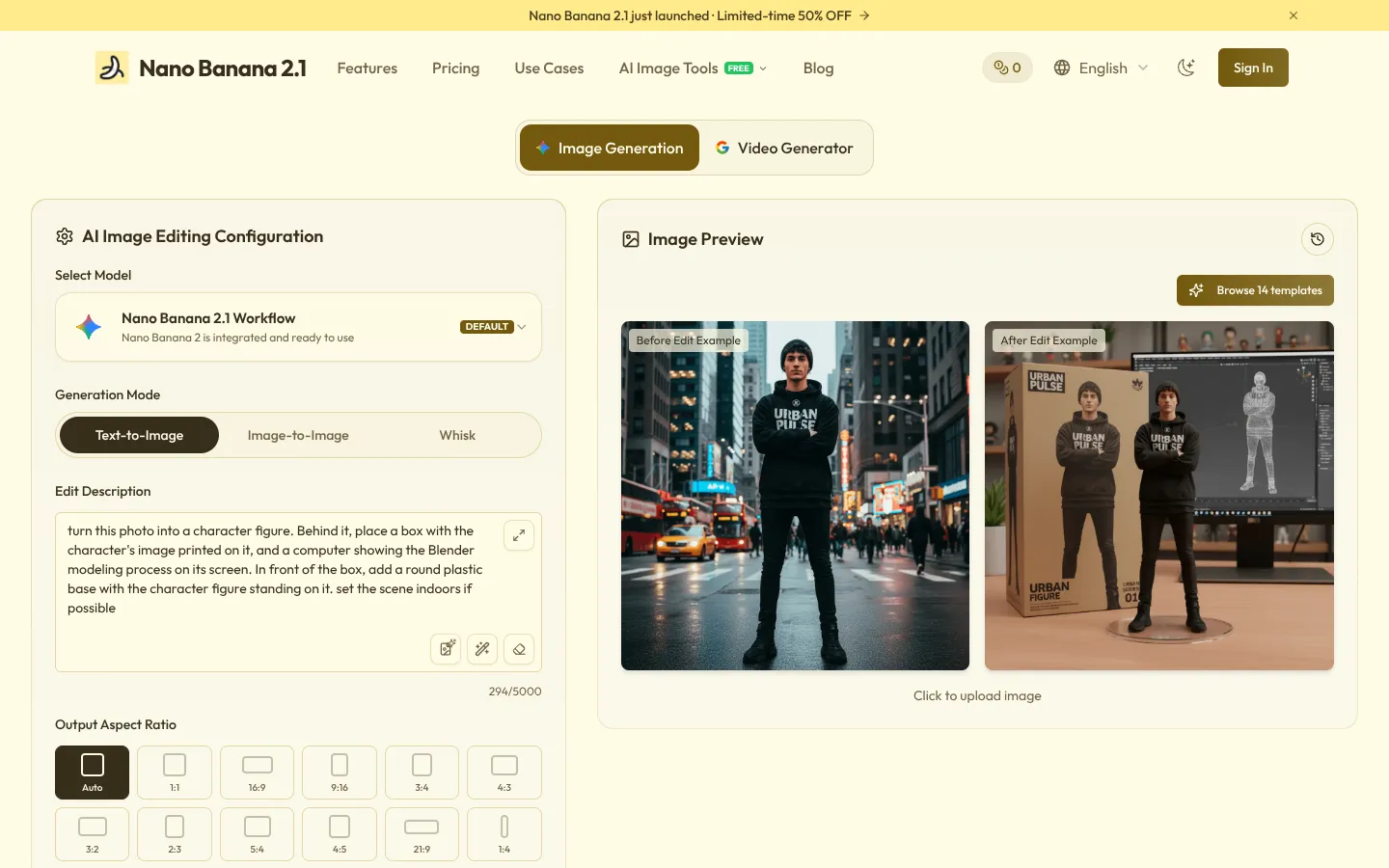Open the Nano Banana 2.1 Workflow model selector
The image size is (1389, 868).
[298, 327]
